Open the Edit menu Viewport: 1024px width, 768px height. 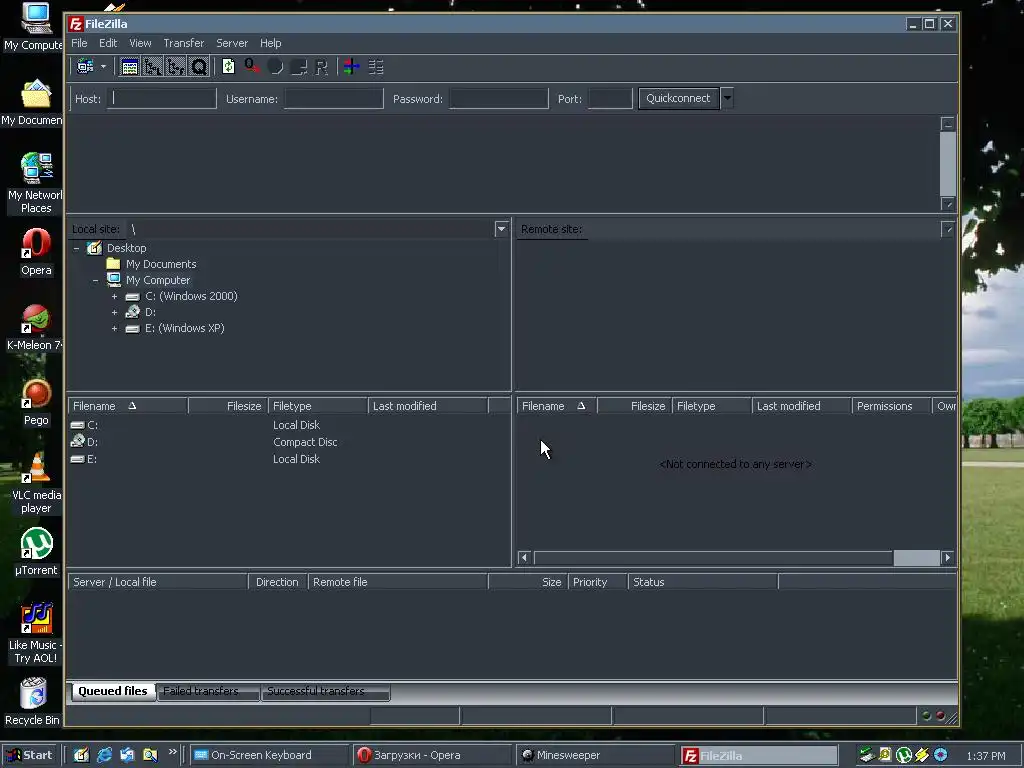108,43
